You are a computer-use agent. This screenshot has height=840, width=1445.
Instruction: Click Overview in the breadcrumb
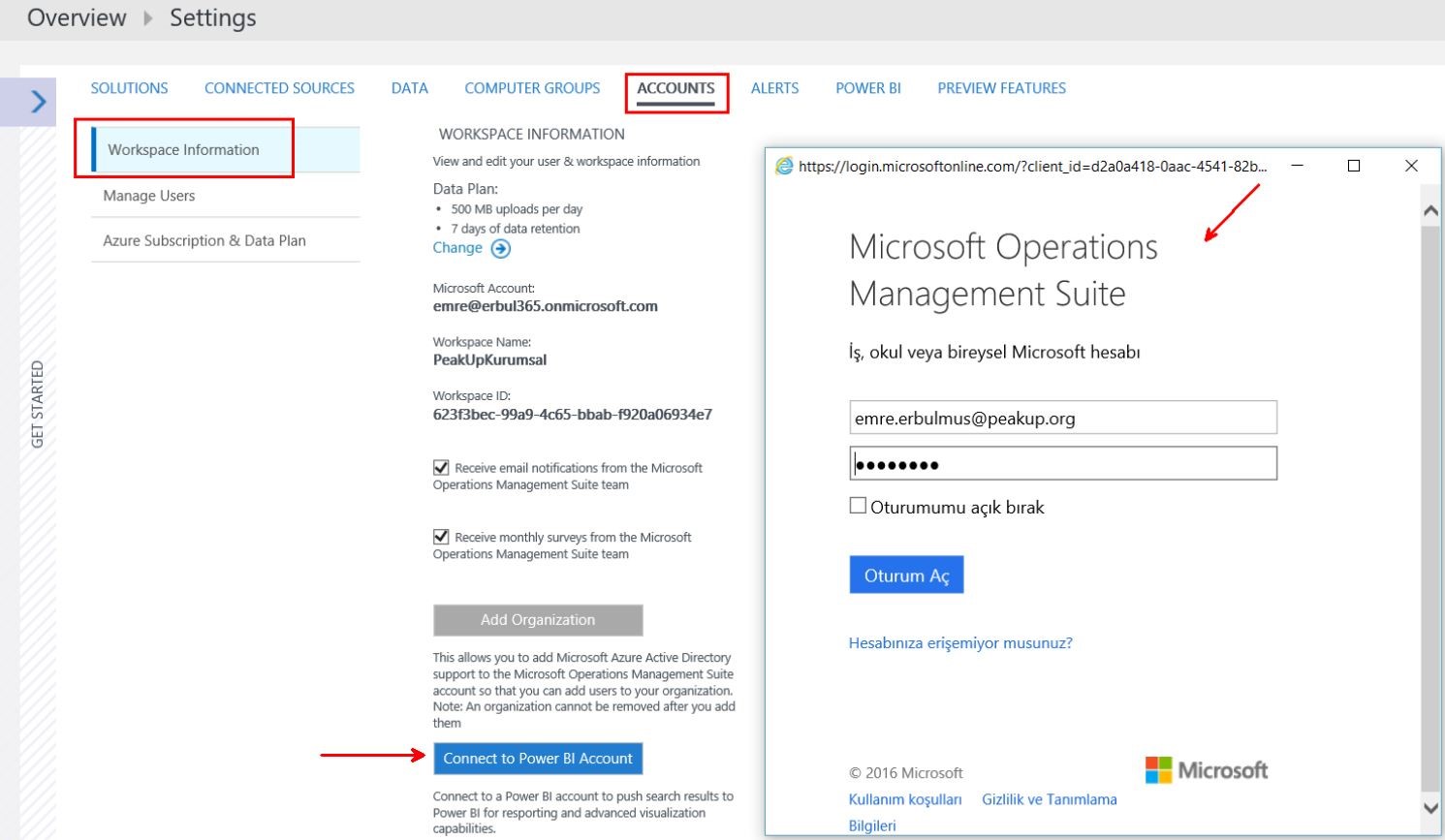coord(77,18)
